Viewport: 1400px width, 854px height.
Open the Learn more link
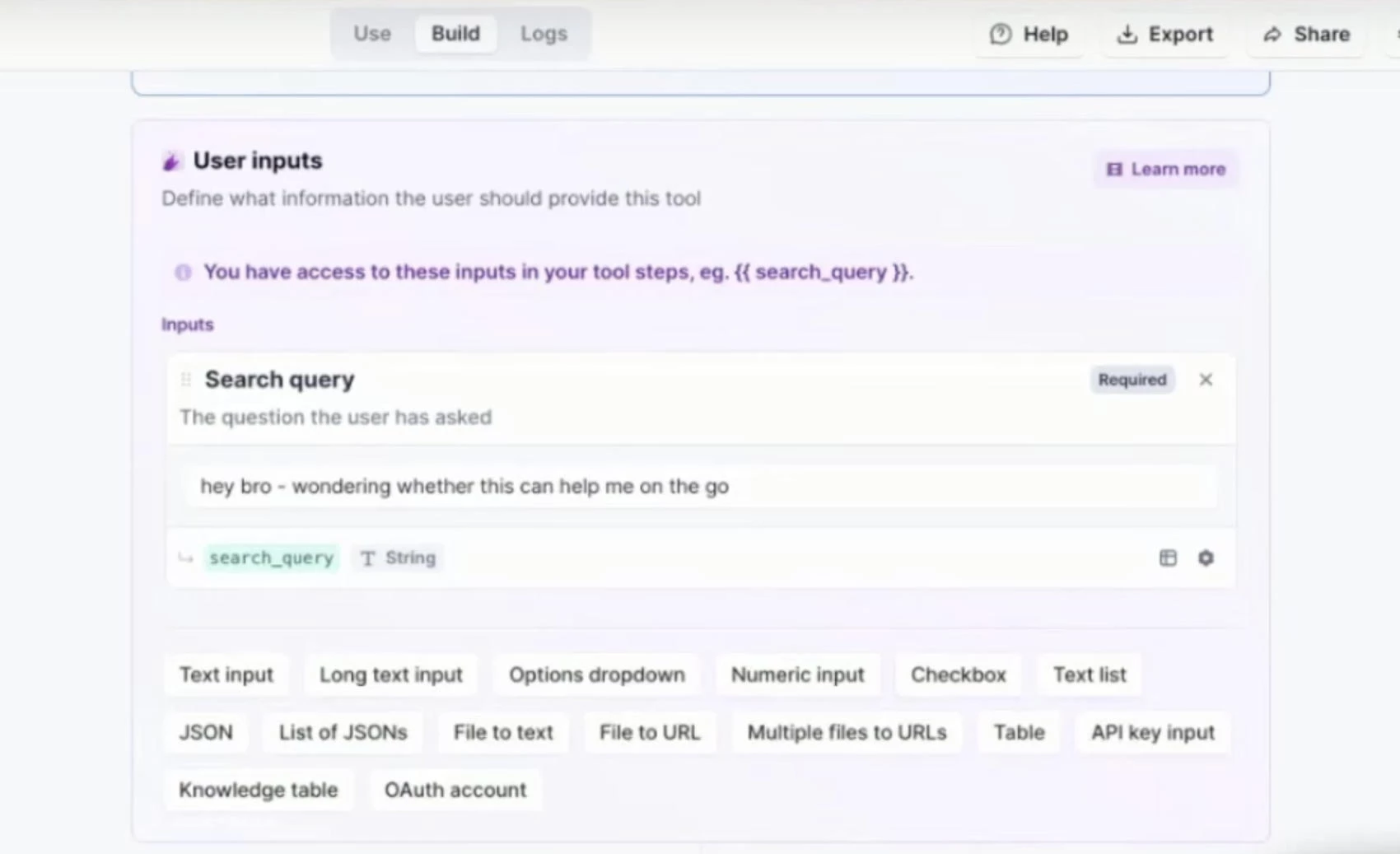click(1165, 169)
